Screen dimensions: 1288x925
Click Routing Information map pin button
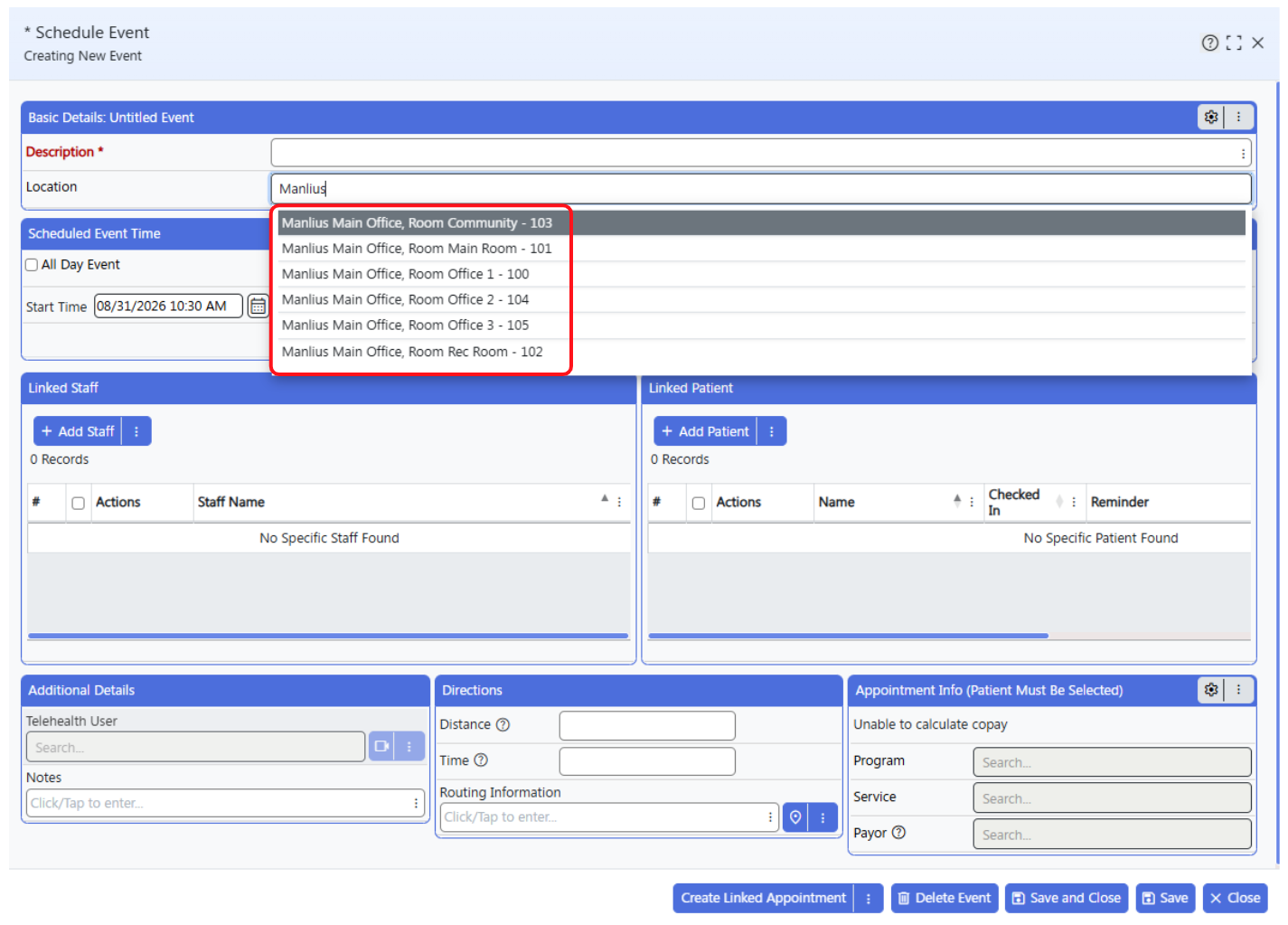pos(795,817)
